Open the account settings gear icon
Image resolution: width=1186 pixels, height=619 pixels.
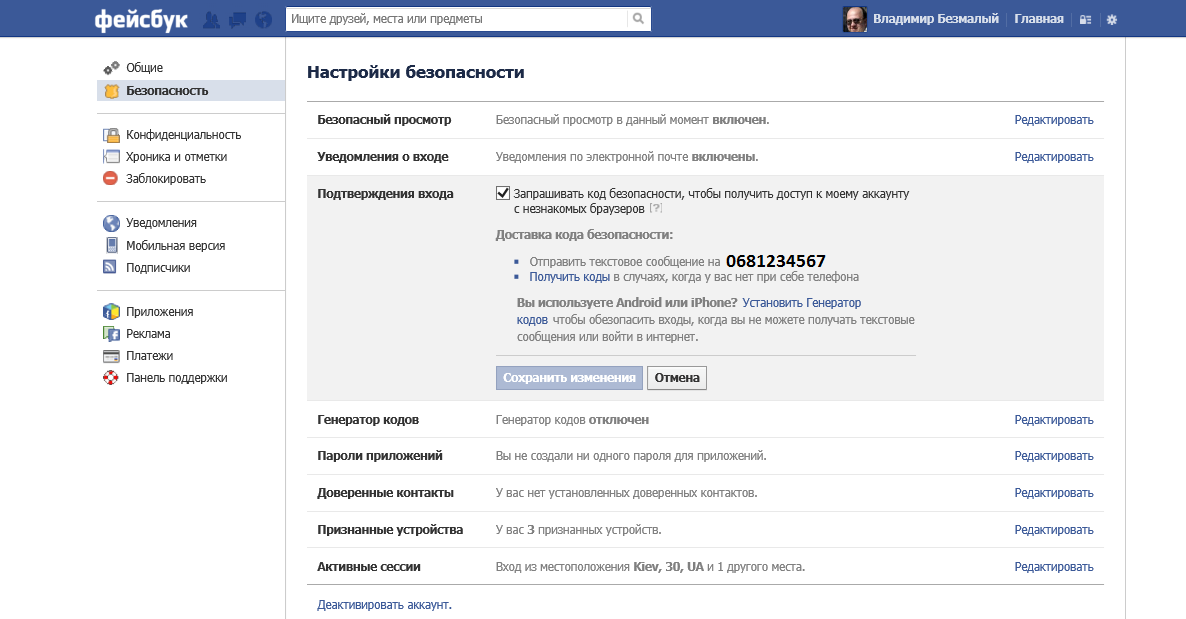click(x=1112, y=20)
